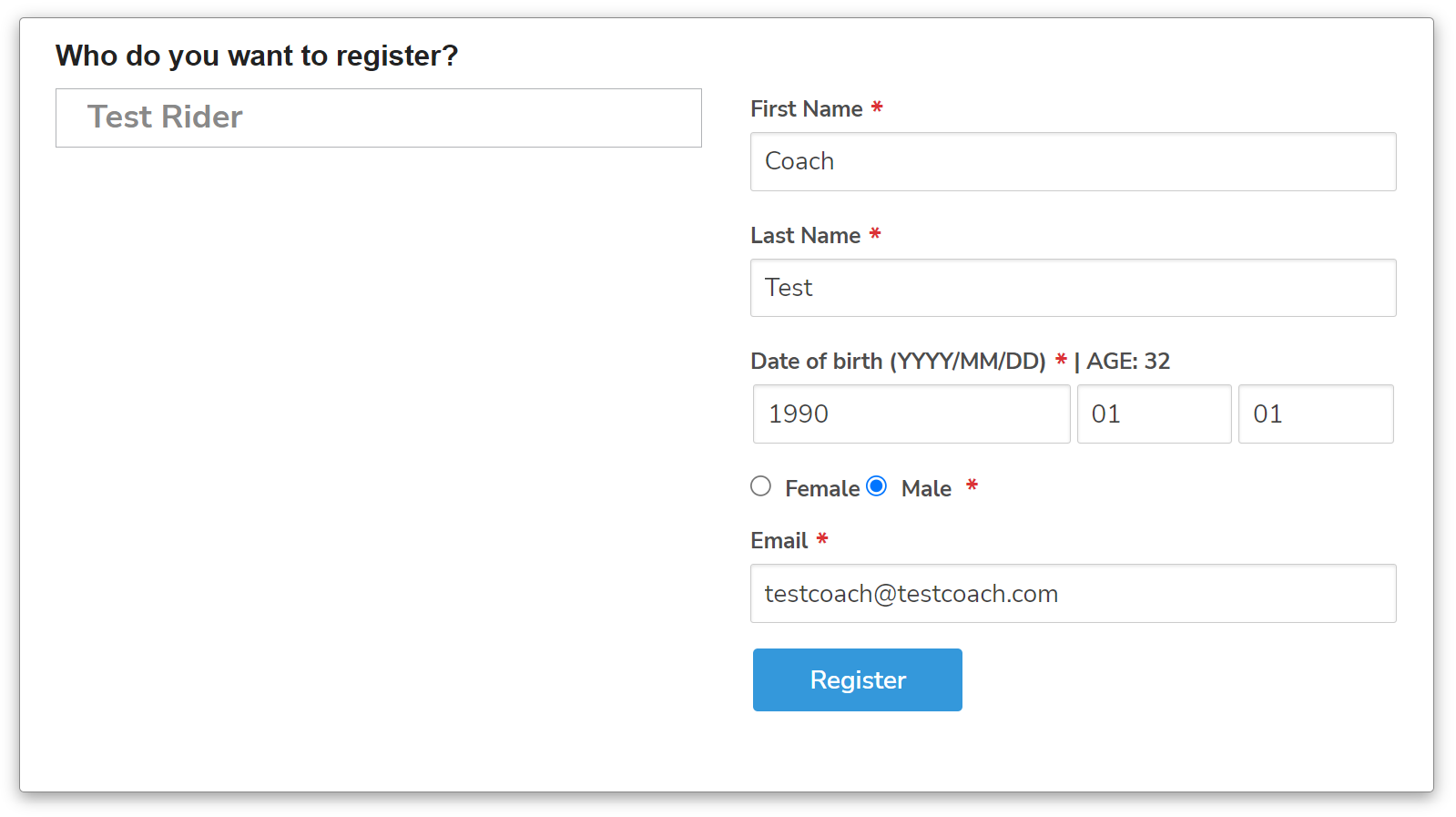Click the "Male" option label
This screenshot has height=817, width=1456.
coord(926,489)
